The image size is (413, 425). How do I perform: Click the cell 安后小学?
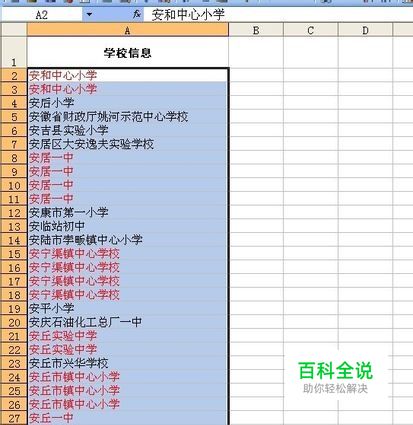pos(128,103)
